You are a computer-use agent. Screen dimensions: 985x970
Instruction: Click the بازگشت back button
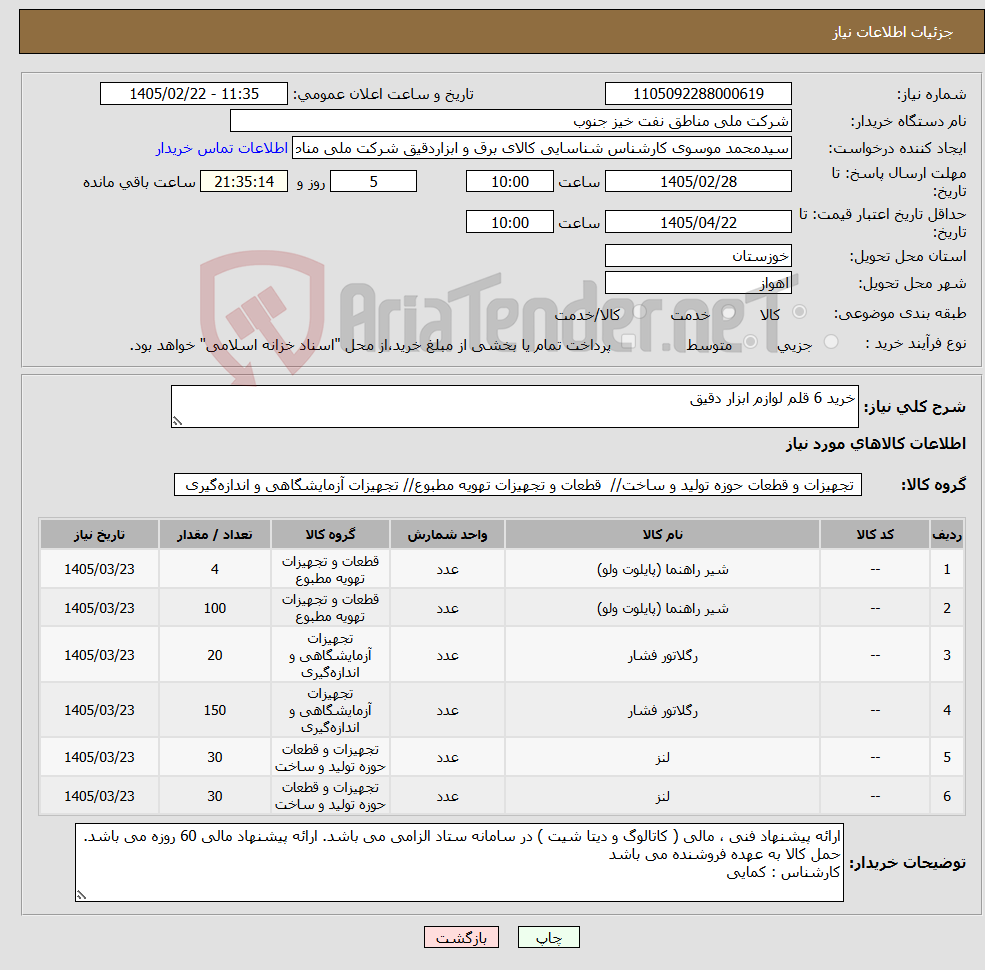[461, 937]
